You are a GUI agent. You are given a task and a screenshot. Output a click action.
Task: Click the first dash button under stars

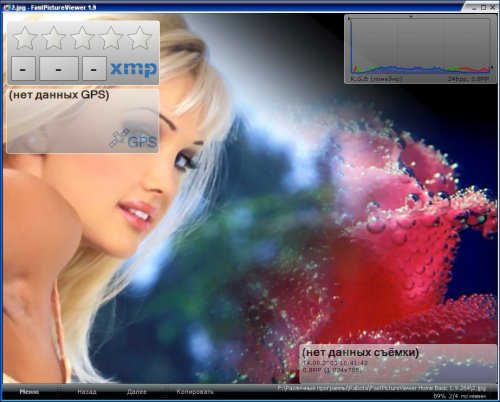(x=23, y=69)
